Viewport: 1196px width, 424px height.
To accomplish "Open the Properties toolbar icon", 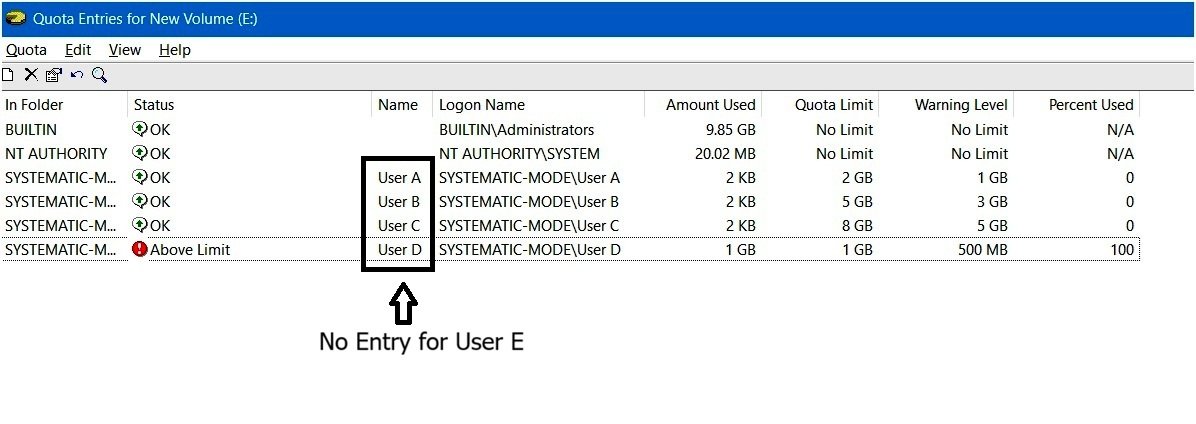I will [x=53, y=75].
